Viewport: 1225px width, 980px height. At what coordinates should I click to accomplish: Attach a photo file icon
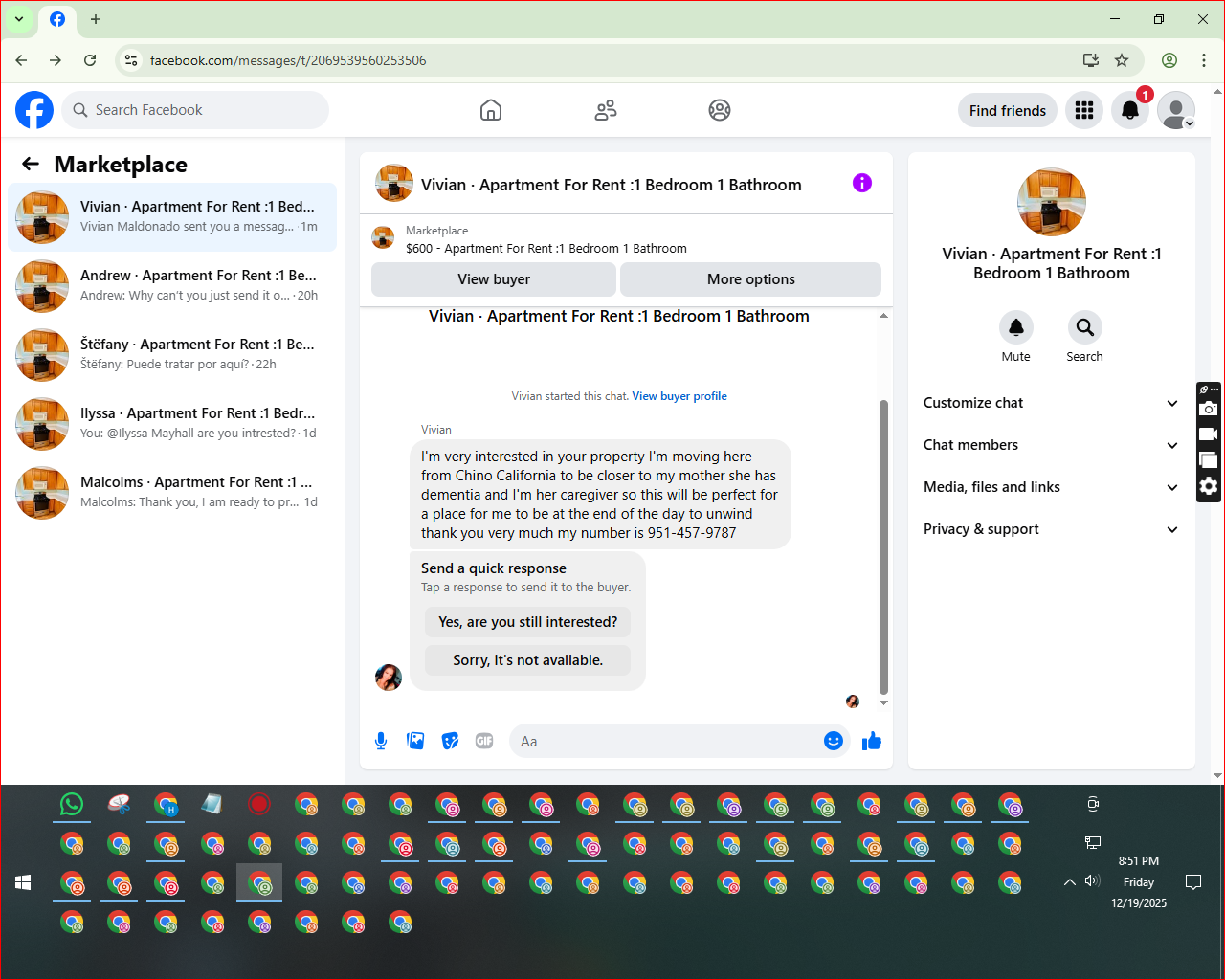pos(415,741)
